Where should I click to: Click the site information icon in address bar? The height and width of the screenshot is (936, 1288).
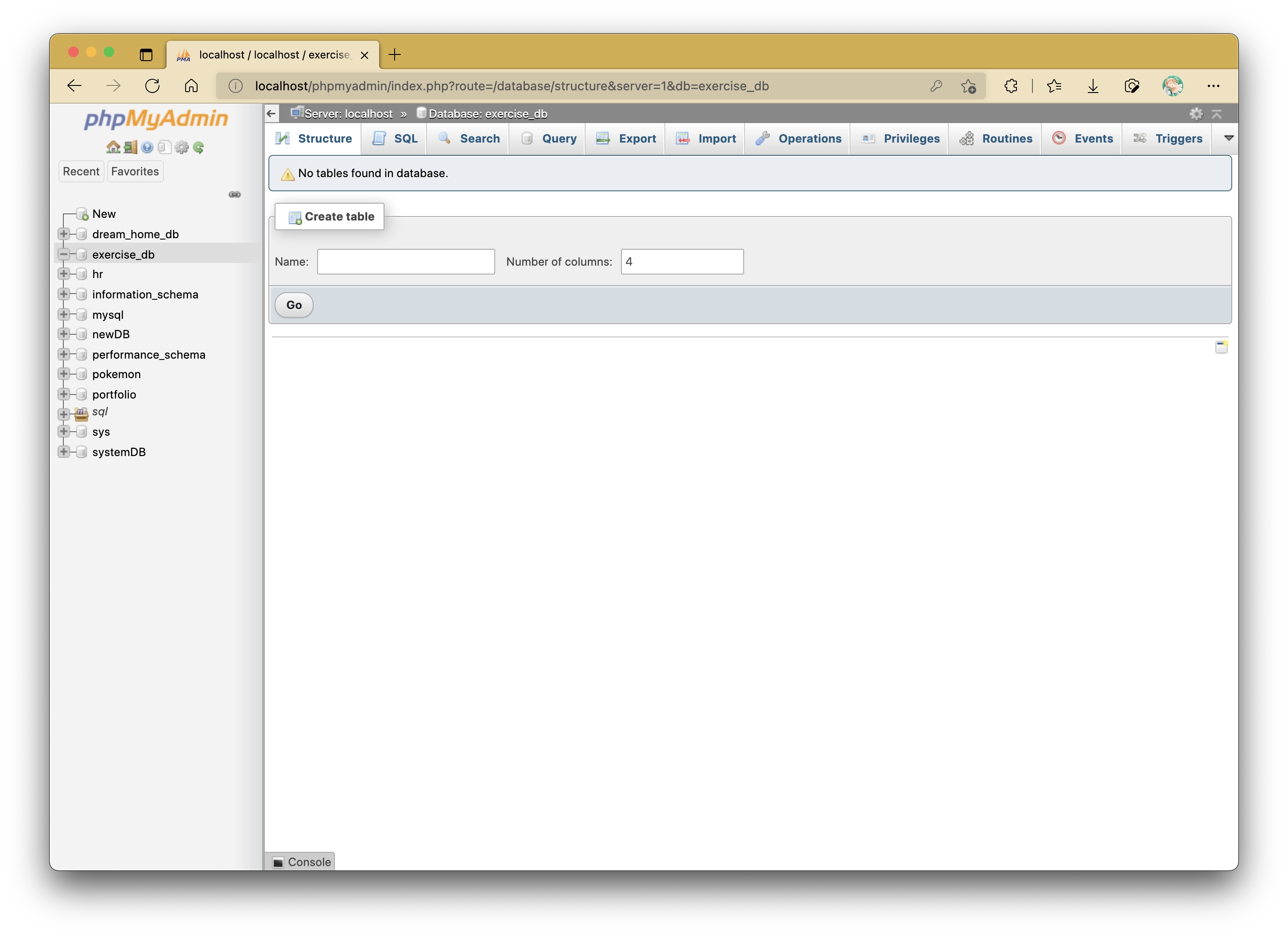236,86
